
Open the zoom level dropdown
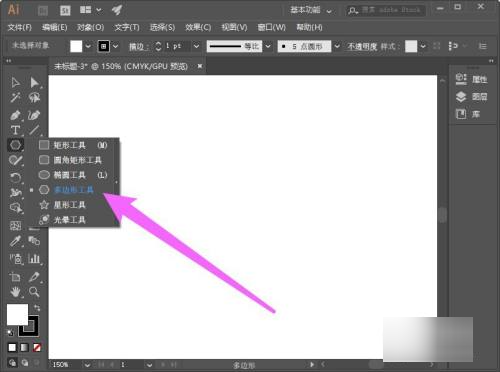[87, 365]
